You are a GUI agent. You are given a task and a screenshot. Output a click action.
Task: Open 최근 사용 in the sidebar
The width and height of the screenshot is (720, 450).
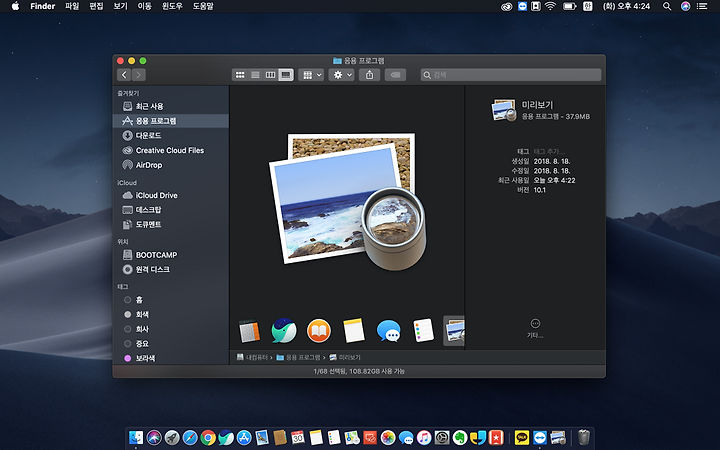(x=171, y=106)
